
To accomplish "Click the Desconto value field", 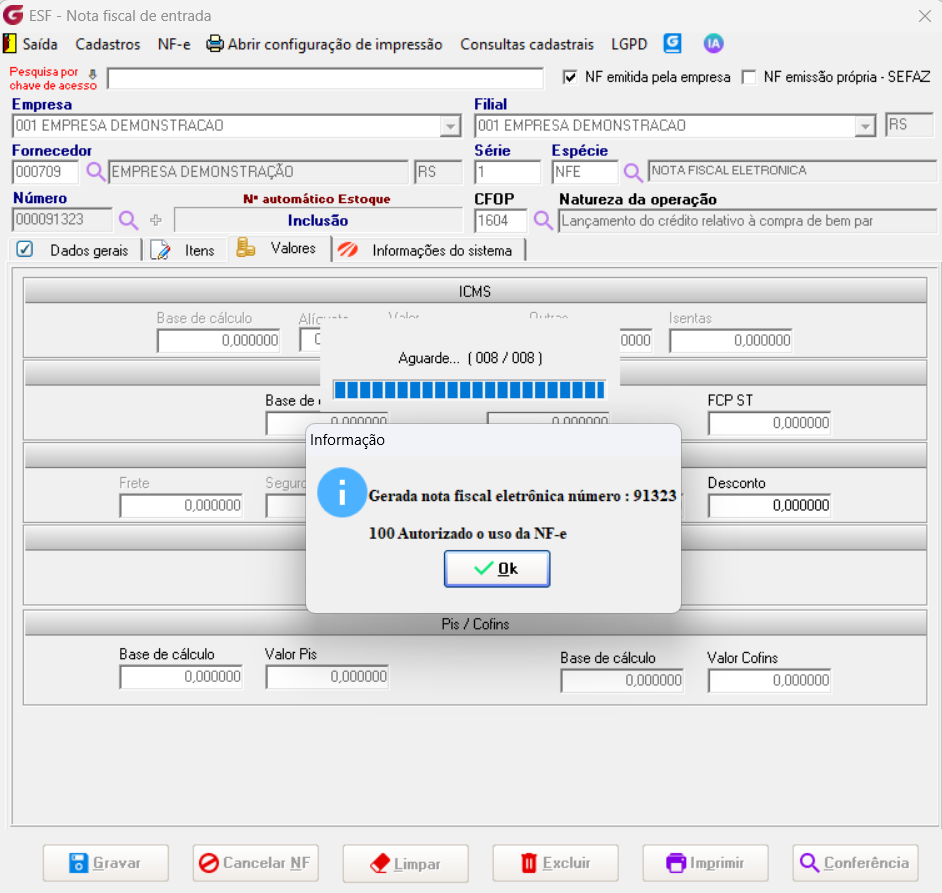I will (769, 505).
